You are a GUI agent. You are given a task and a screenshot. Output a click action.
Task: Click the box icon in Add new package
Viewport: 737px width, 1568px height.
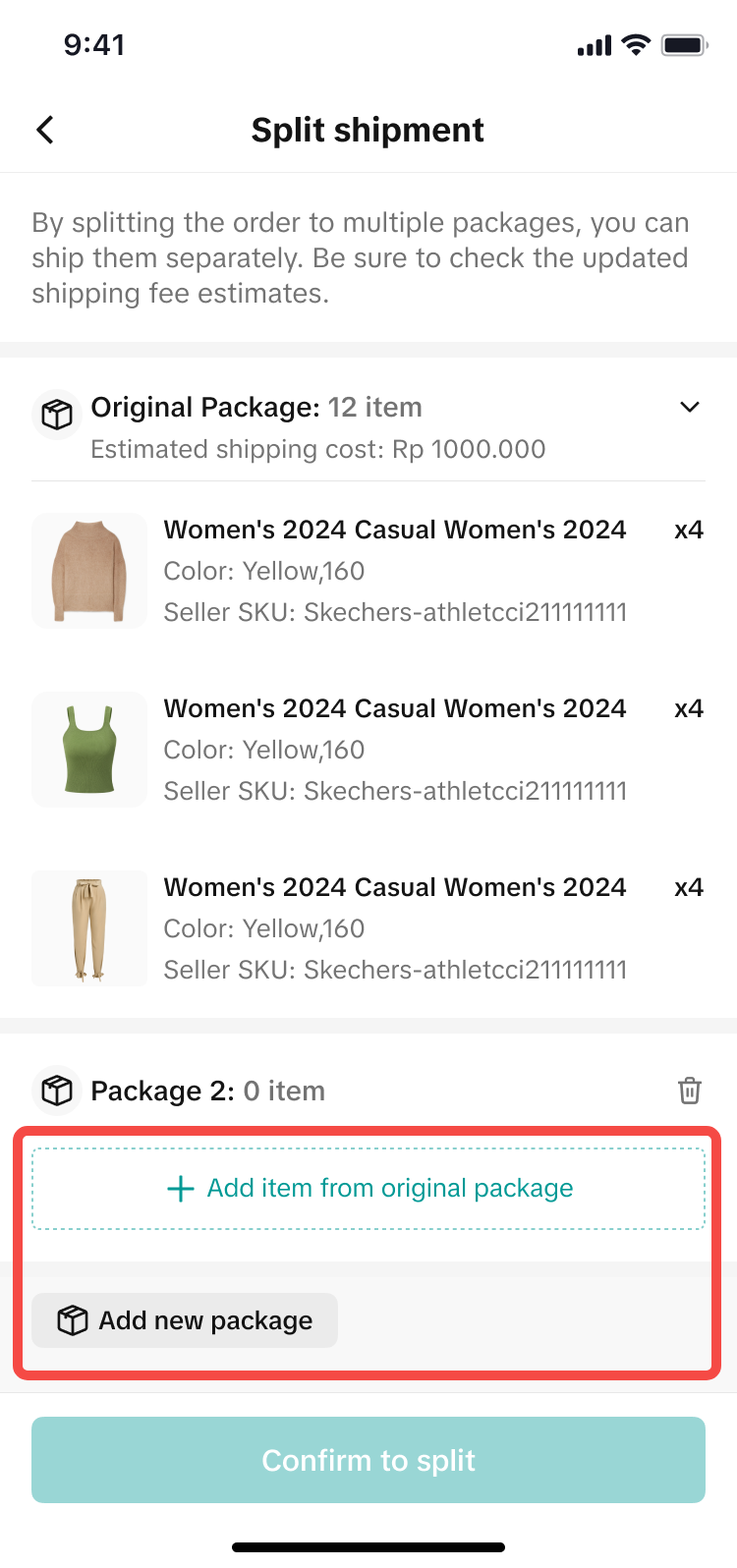click(72, 1320)
